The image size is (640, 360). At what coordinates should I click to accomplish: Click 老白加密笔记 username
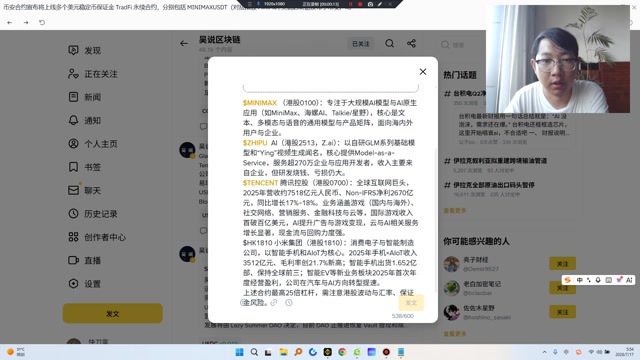(482, 284)
